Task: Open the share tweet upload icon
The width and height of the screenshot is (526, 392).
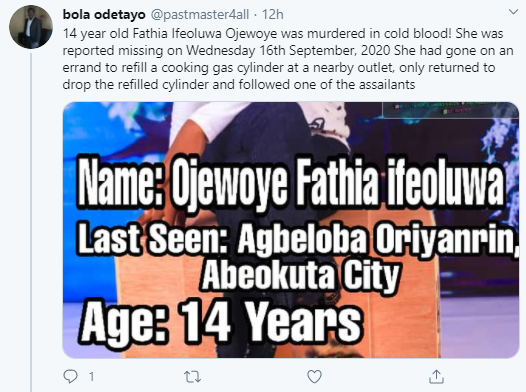Action: pos(436,377)
